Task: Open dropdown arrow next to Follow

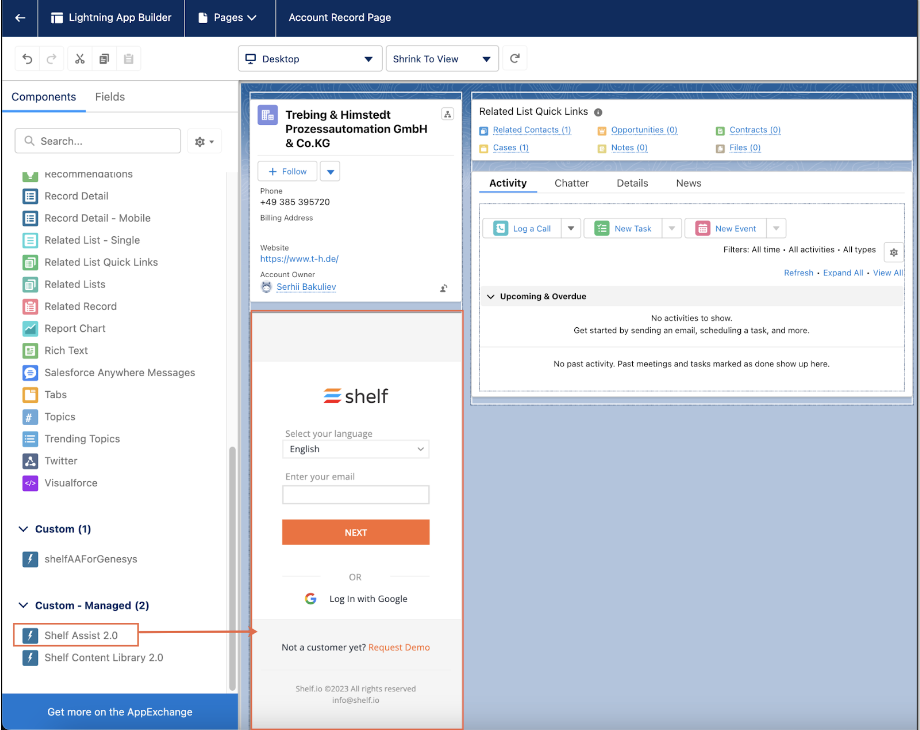Action: pos(330,172)
